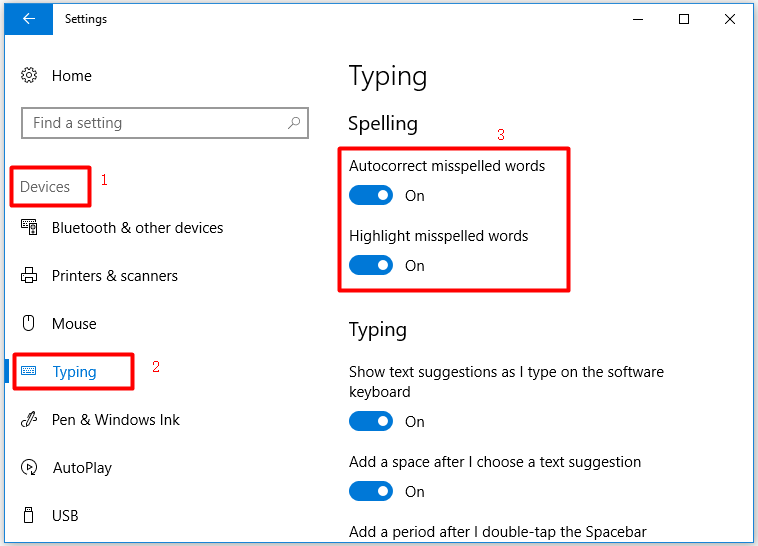Go to Printers & scanners page
The height and width of the screenshot is (546, 758).
click(x=115, y=276)
